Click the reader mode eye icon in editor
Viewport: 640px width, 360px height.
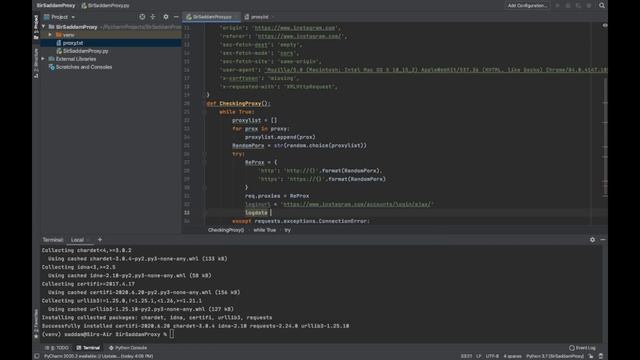pyautogui.click(x=604, y=25)
